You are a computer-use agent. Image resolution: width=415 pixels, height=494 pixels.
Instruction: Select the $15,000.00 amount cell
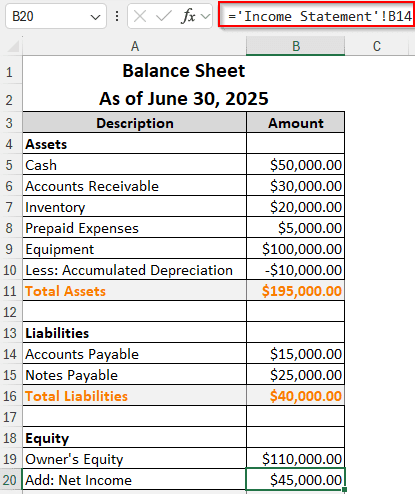(x=296, y=354)
